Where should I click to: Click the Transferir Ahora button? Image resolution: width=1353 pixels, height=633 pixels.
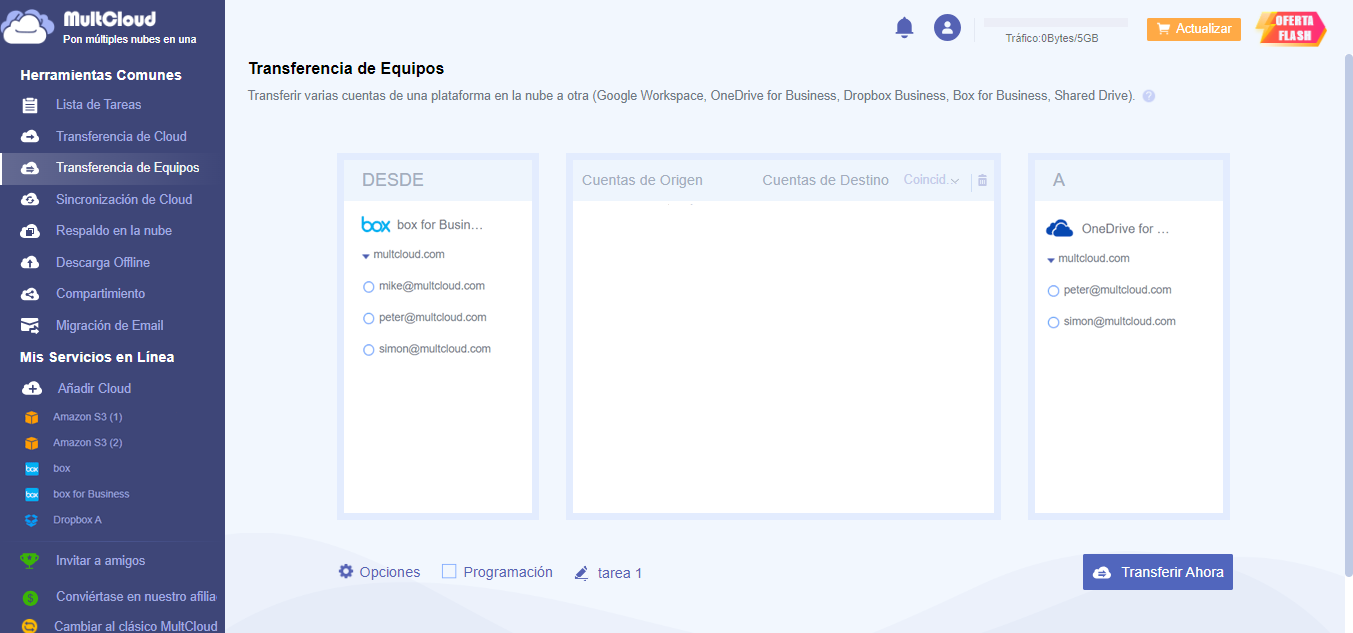tap(1158, 572)
